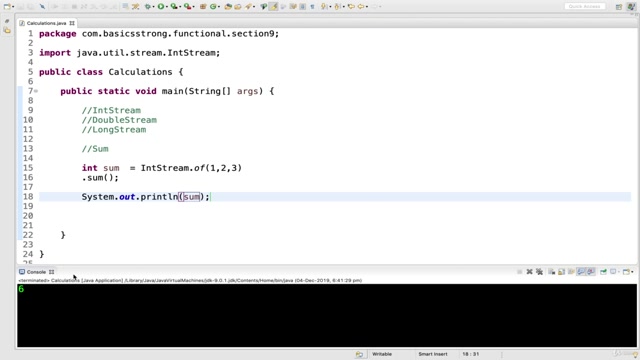
Task: Collapse the main method fold marker
Action: [x=36, y=91]
